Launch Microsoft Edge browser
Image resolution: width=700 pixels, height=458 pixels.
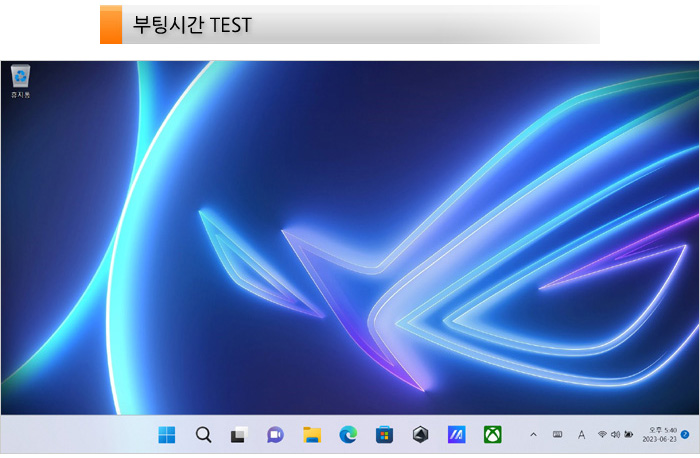coord(348,434)
